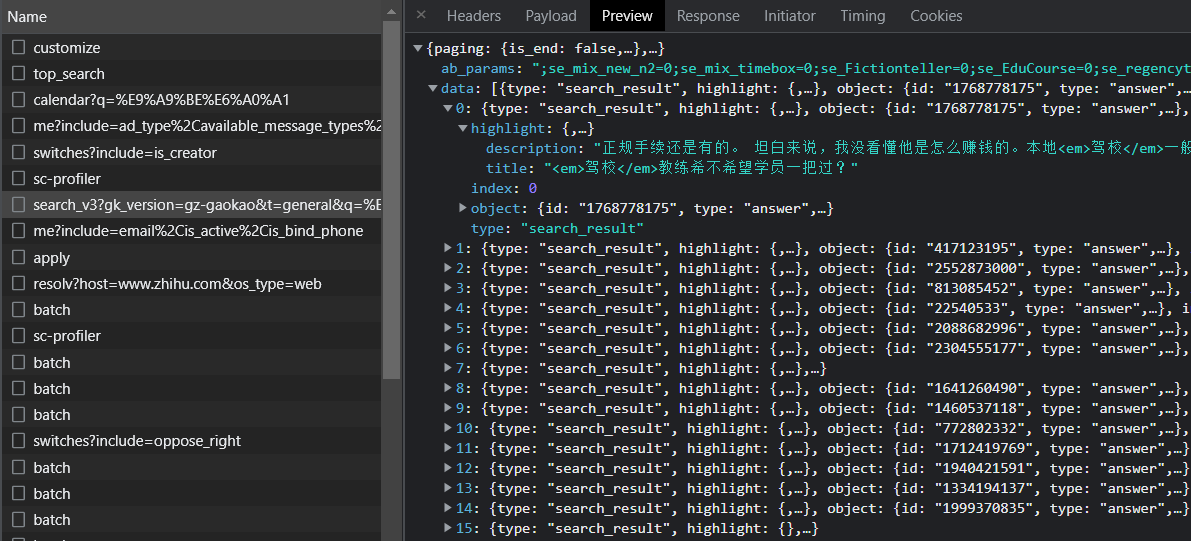This screenshot has height=541, width=1191.
Task: Check the search_v3?gk_version request checkbox
Action: pyautogui.click(x=18, y=204)
